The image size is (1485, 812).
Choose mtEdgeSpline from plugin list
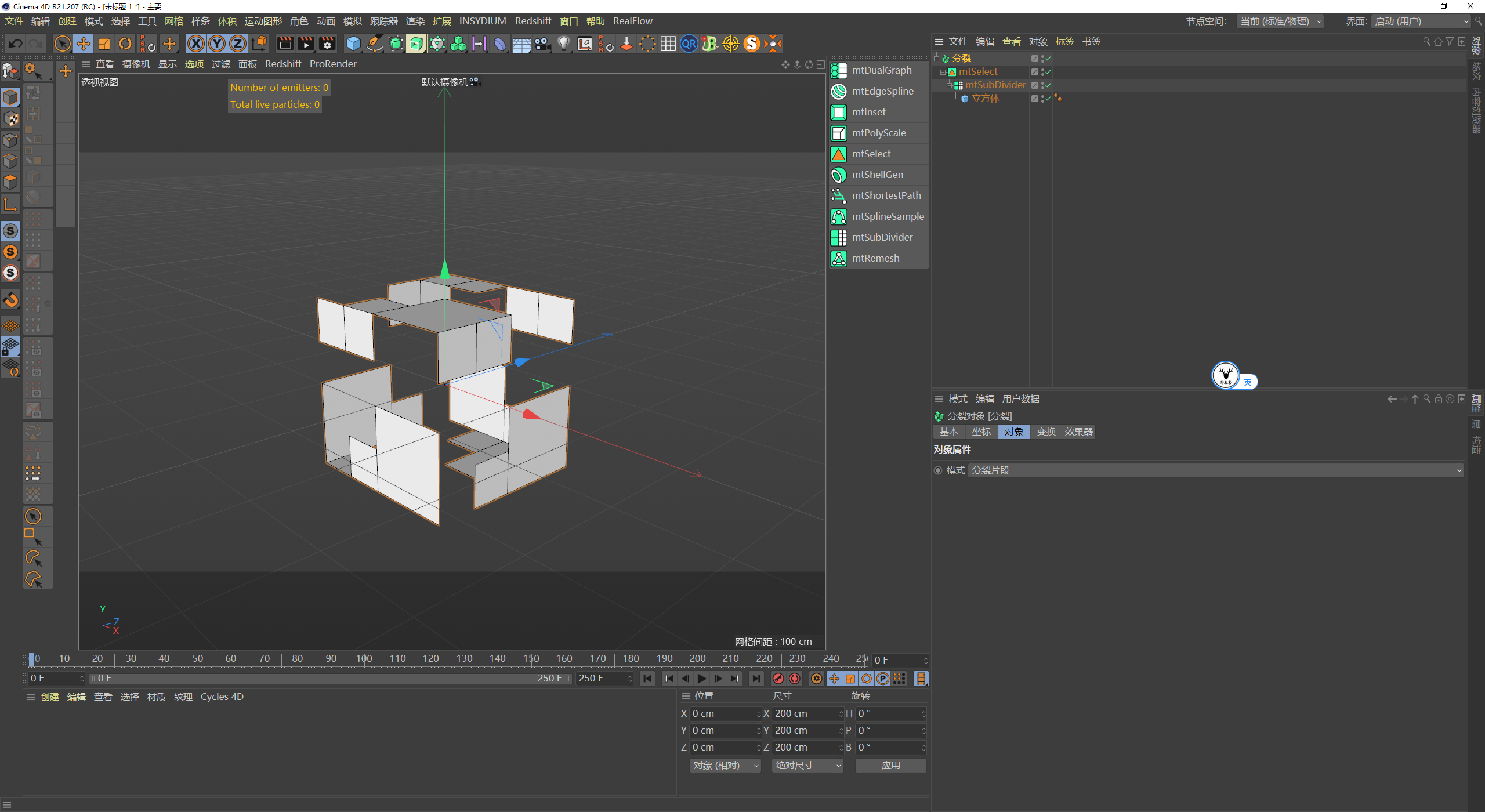882,91
